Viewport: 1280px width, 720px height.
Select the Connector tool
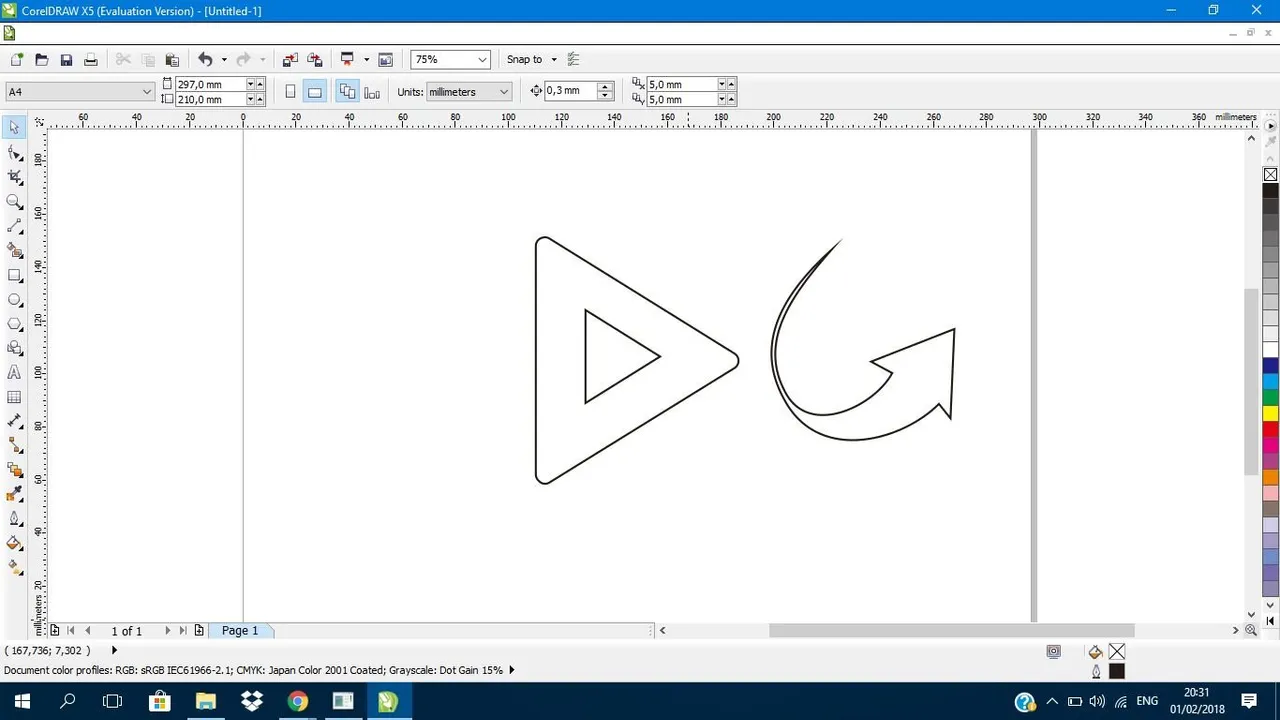point(14,445)
